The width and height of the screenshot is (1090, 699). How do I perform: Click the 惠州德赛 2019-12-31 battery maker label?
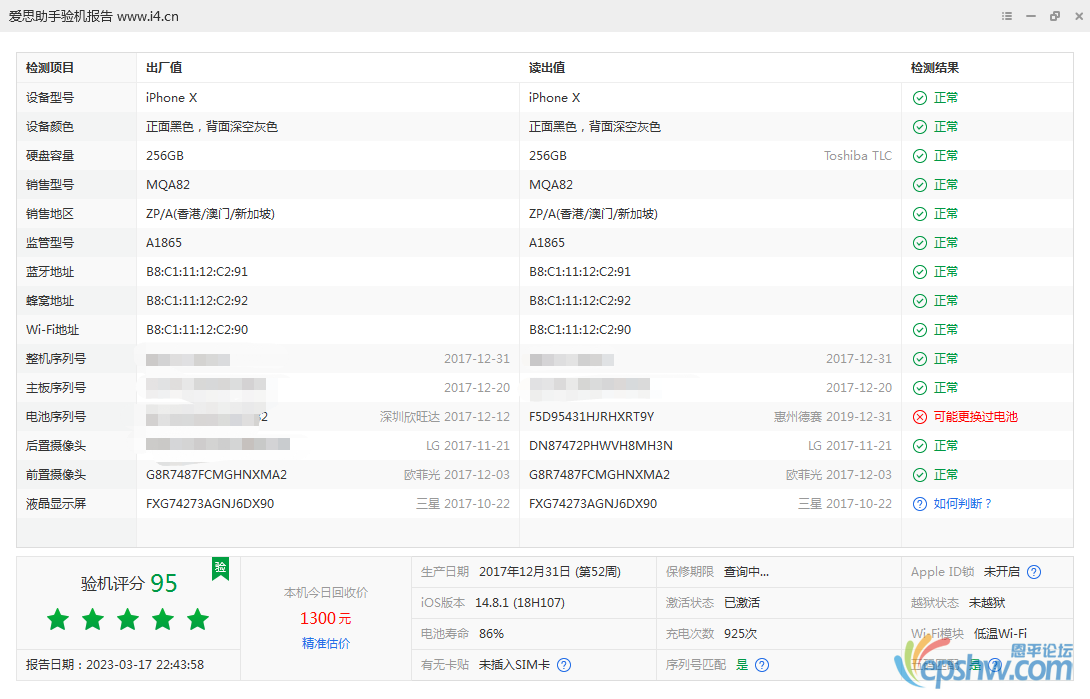[x=833, y=417]
